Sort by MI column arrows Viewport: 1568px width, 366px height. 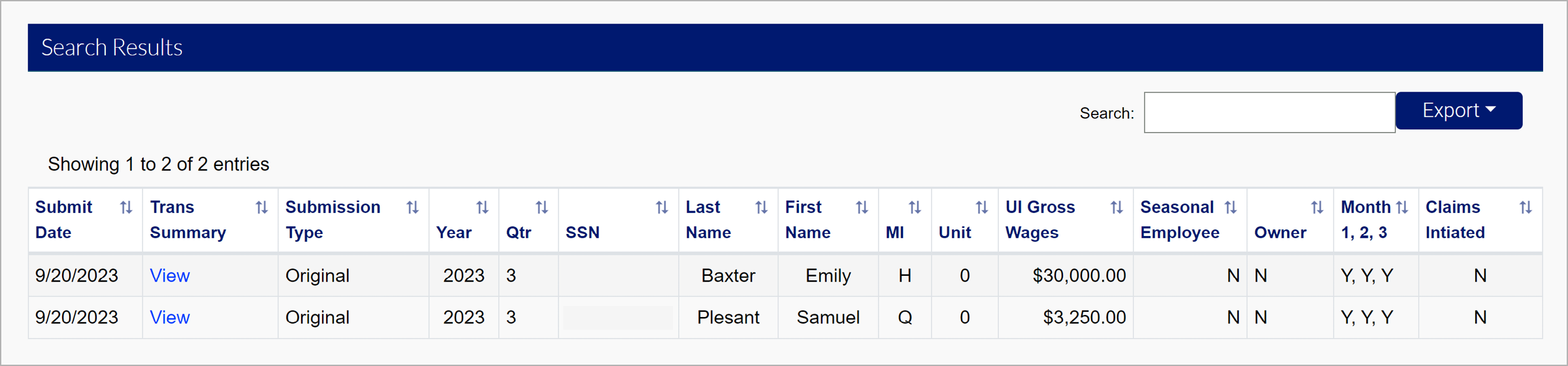coord(915,208)
